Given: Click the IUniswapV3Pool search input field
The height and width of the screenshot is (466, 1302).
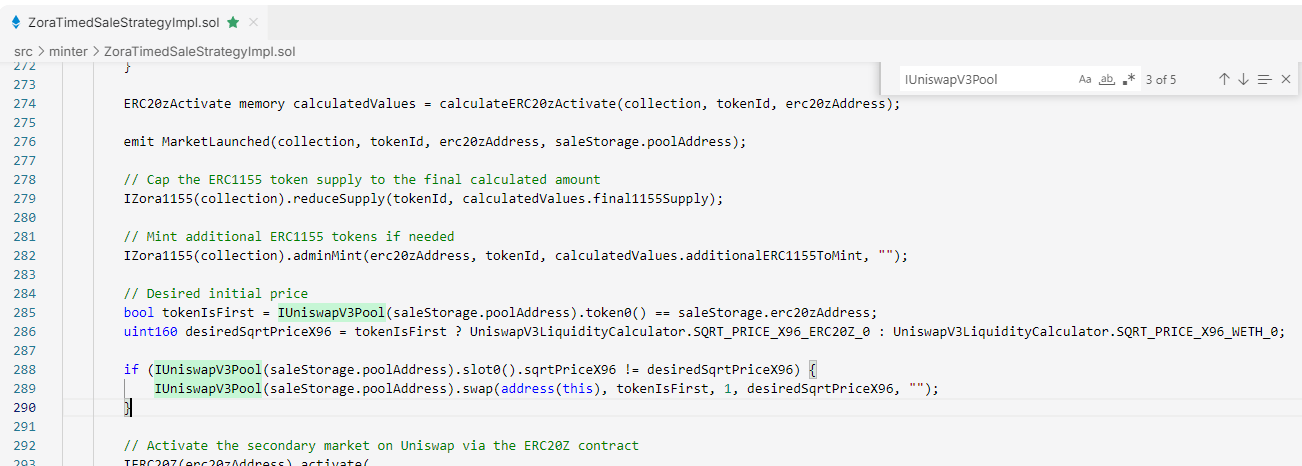Looking at the screenshot, I should tap(985, 79).
